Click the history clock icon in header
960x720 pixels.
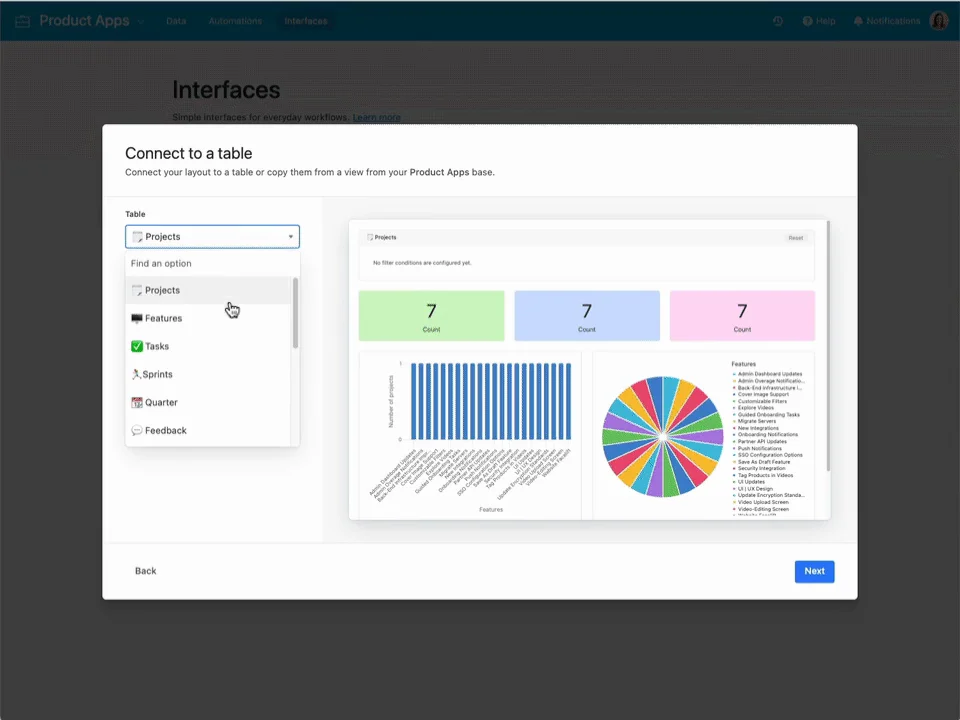778,21
